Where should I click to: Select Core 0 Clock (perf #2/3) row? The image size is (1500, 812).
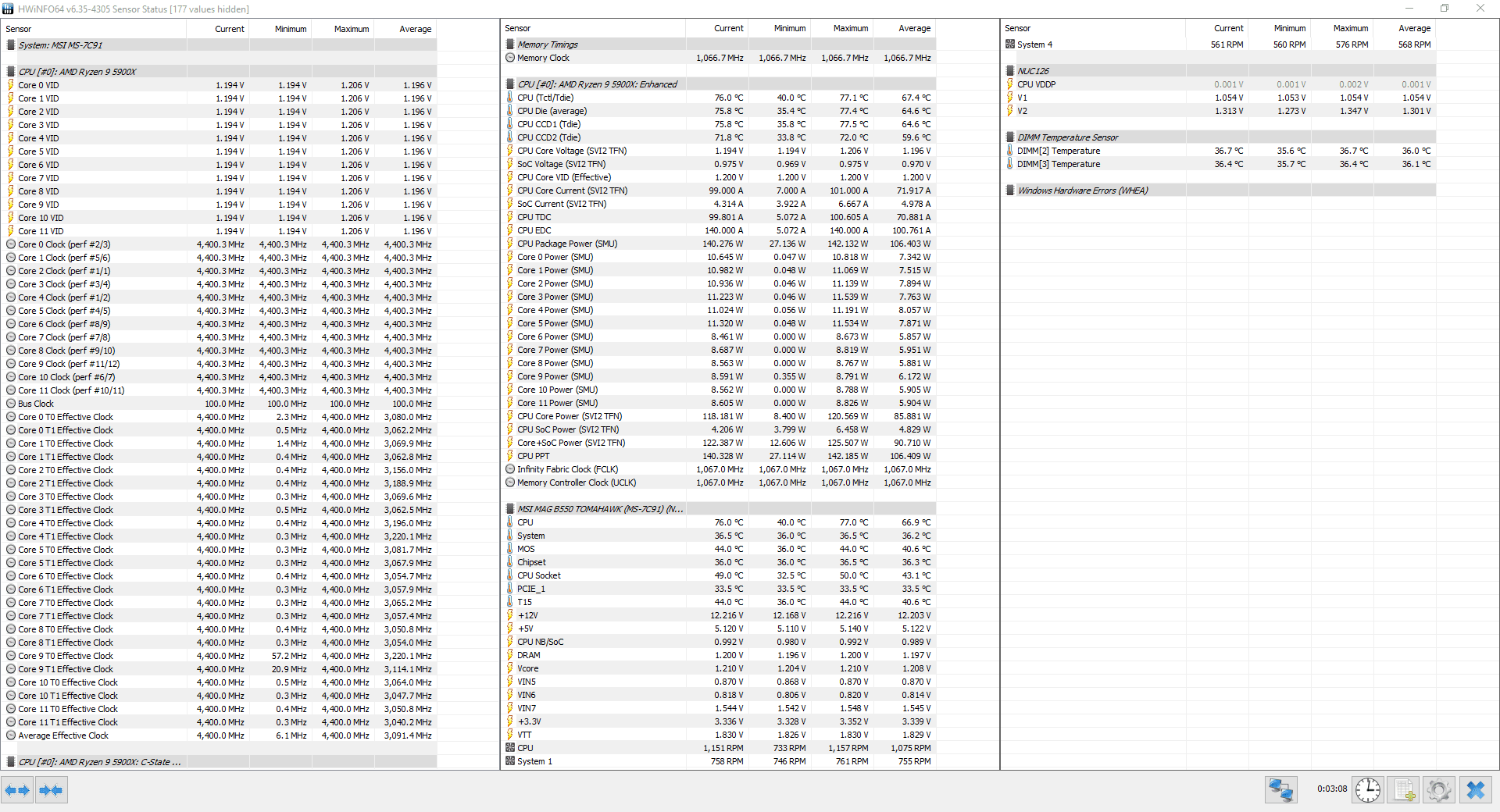[x=219, y=244]
